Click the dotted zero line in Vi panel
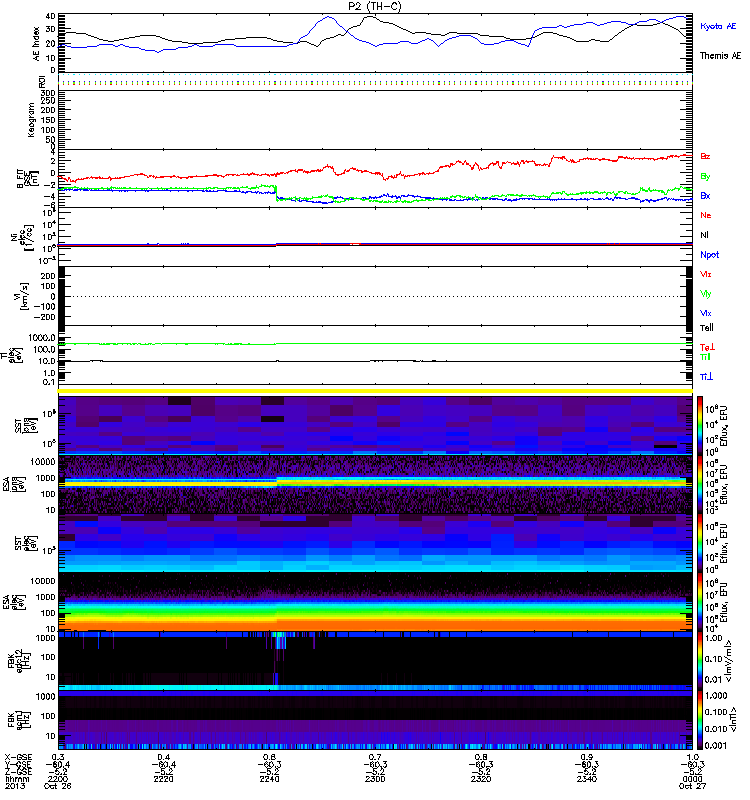Image resolution: width=750 pixels, height=800 pixels. (x=375, y=296)
